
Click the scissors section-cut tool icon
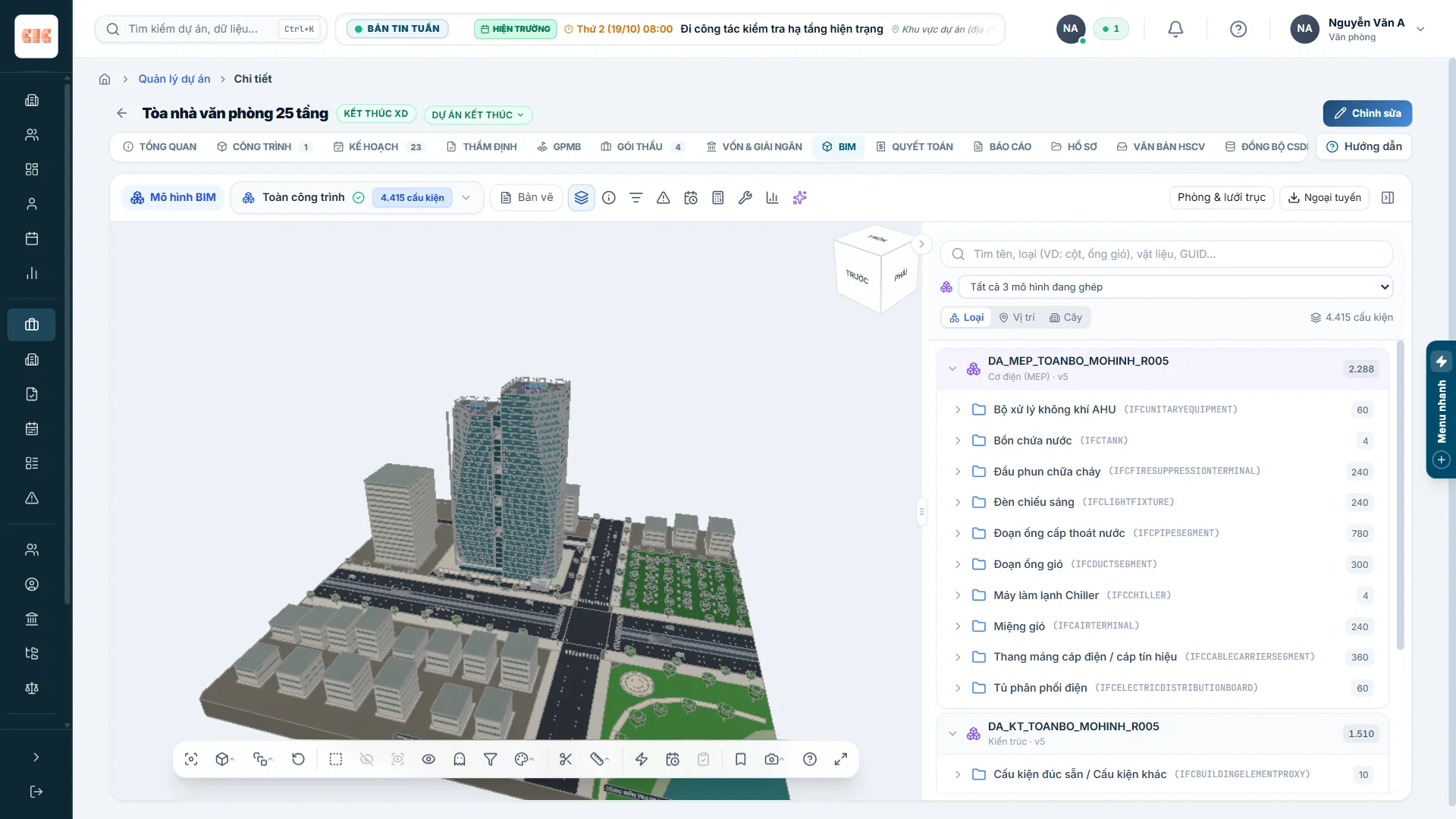pyautogui.click(x=566, y=759)
